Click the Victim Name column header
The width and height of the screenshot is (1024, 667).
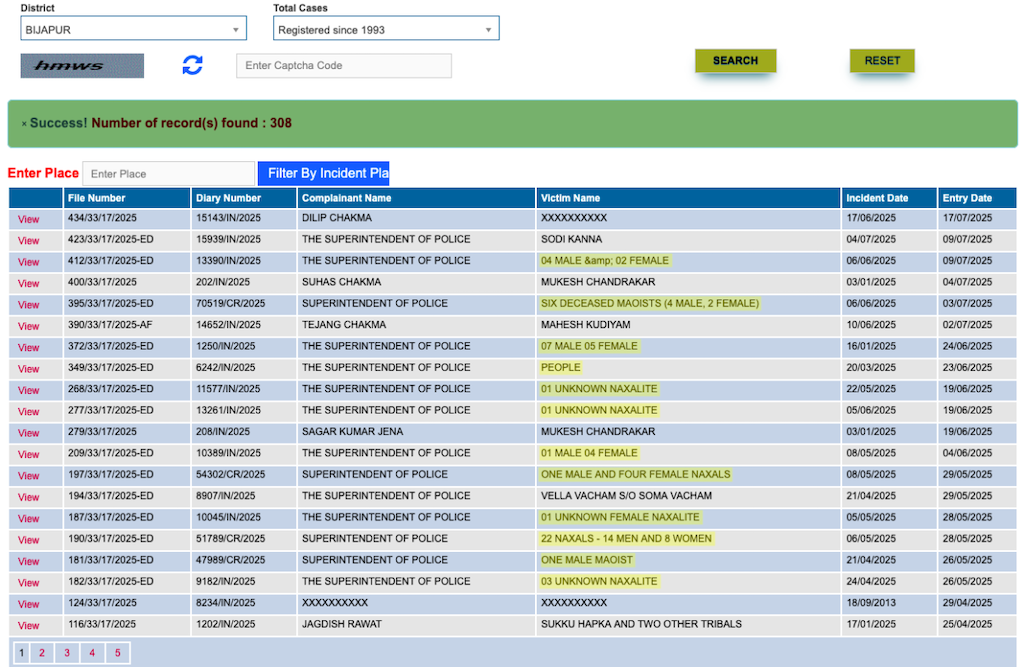570,198
